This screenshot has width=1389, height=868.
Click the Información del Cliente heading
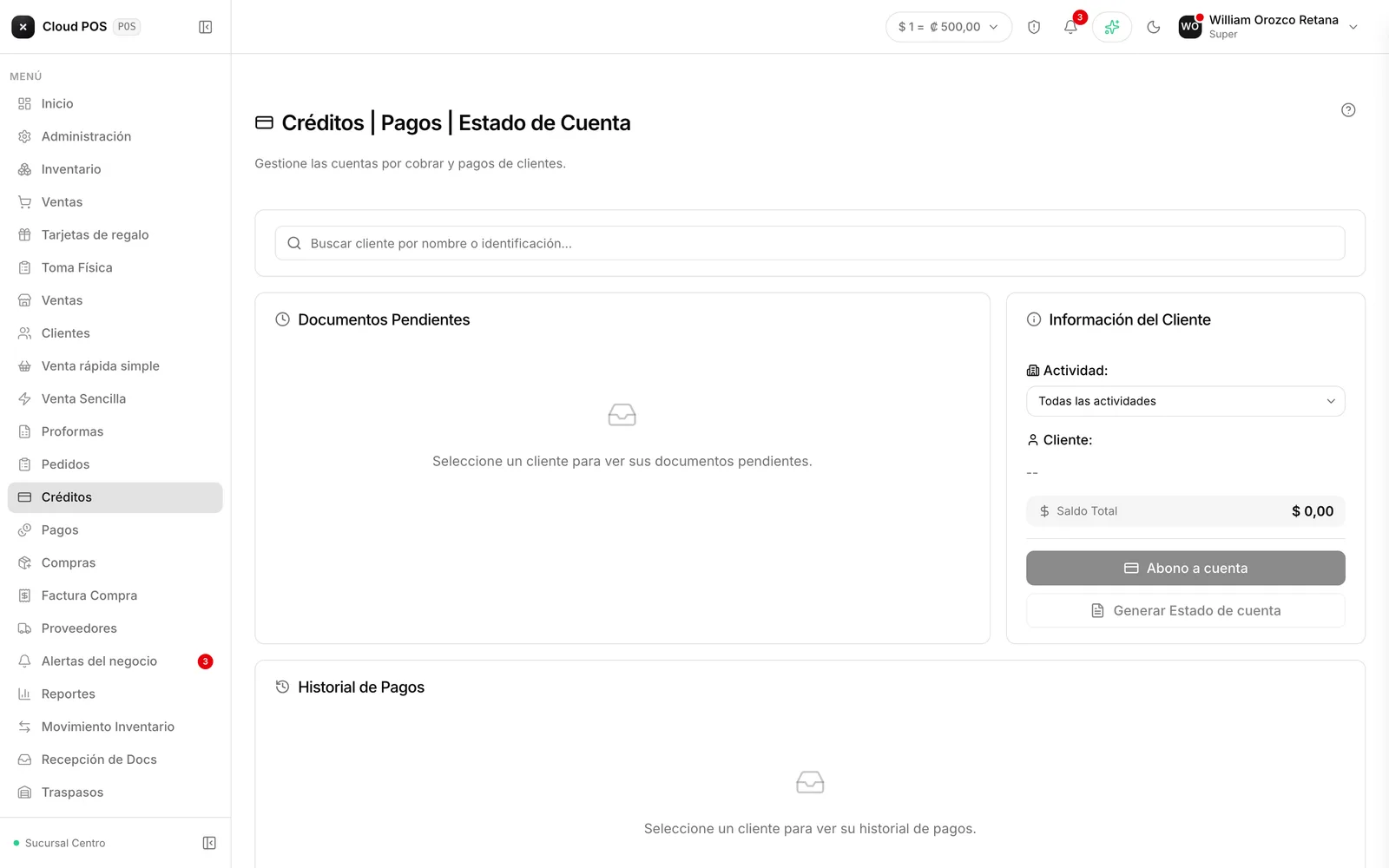pyautogui.click(x=1129, y=319)
